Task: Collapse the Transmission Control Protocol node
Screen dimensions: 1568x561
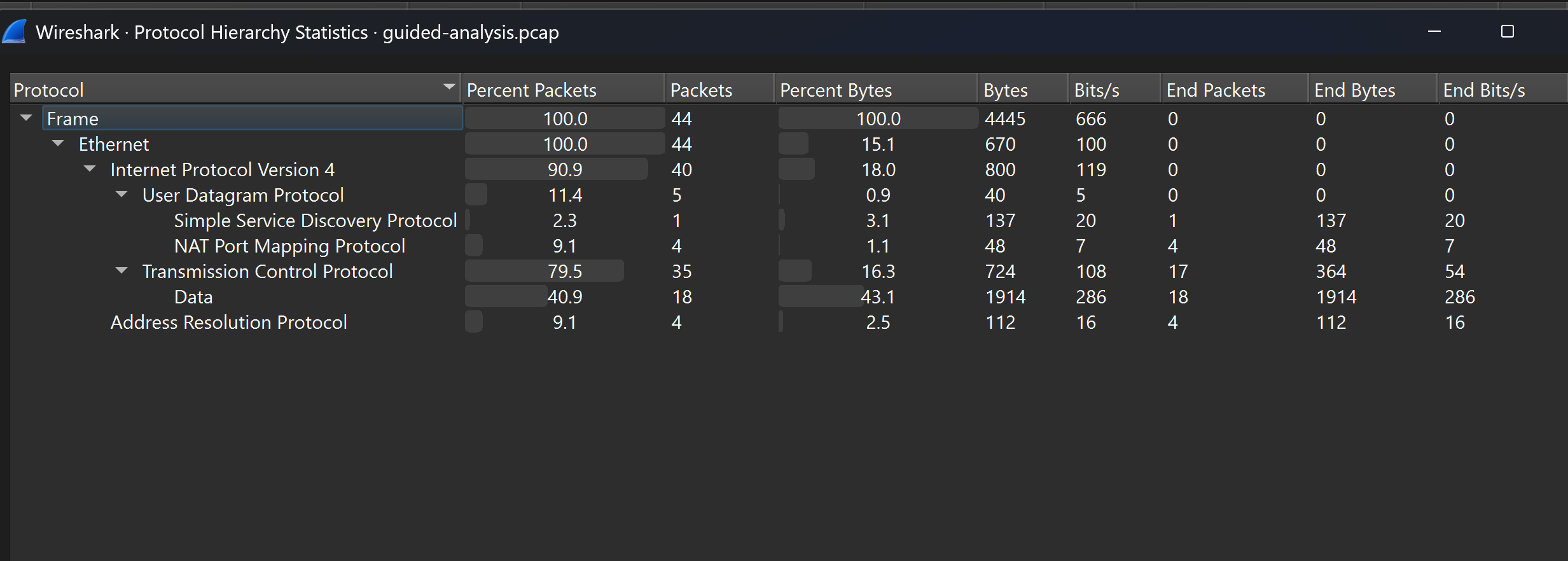Action: coord(121,270)
